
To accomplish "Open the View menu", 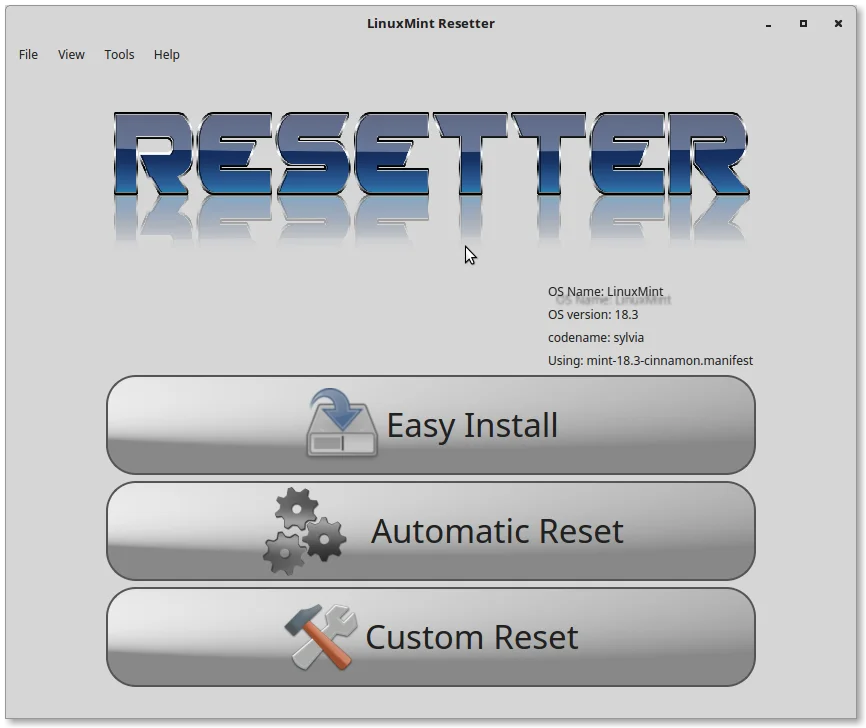I will [71, 55].
